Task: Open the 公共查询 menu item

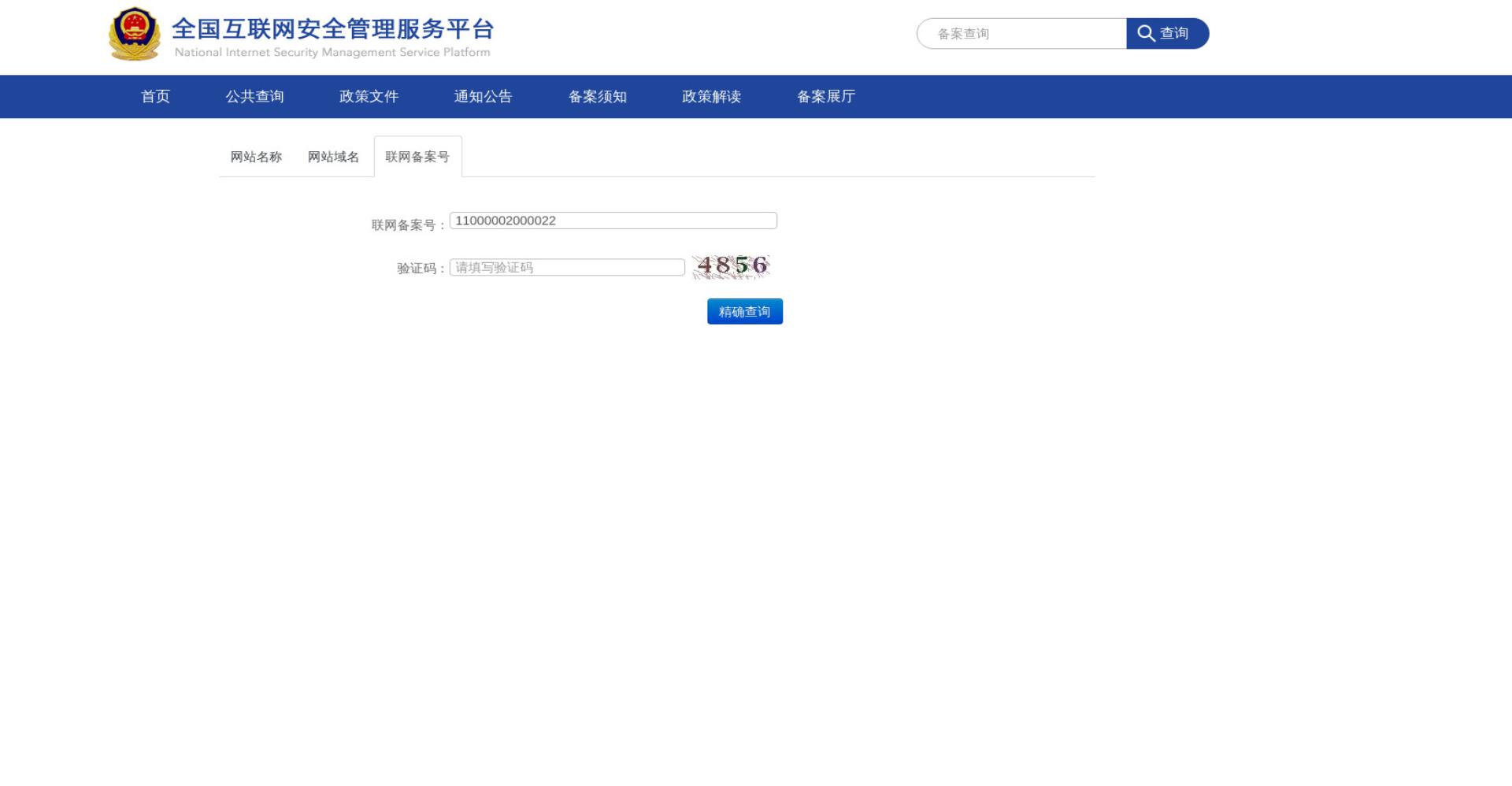Action: click(x=254, y=96)
